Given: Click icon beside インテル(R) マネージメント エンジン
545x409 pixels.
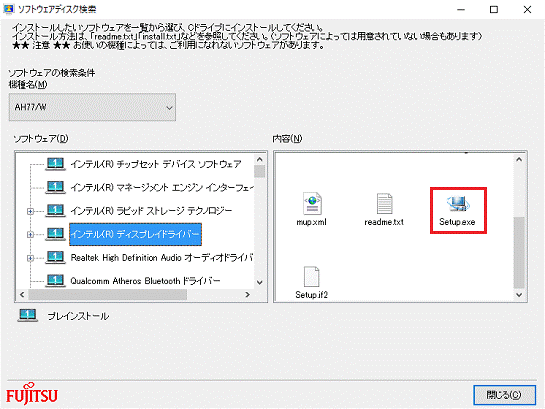Looking at the screenshot, I should [x=55, y=187].
